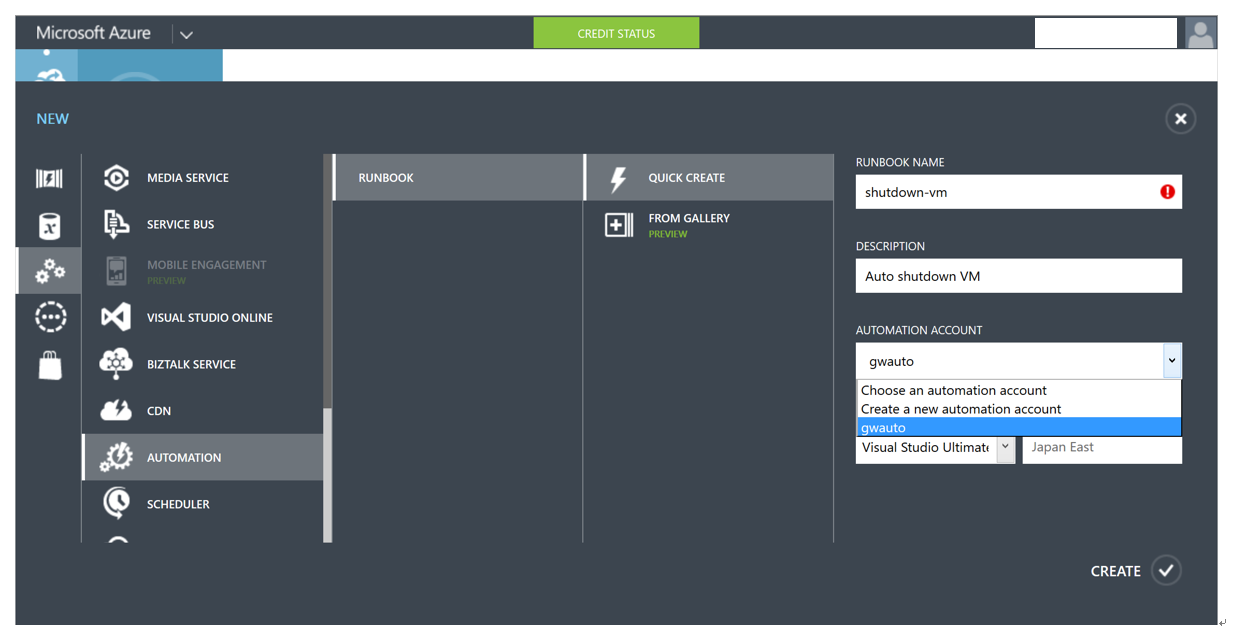Open the Automation Account dropdown arrow
Image resolution: width=1246 pixels, height=641 pixels.
[1172, 361]
